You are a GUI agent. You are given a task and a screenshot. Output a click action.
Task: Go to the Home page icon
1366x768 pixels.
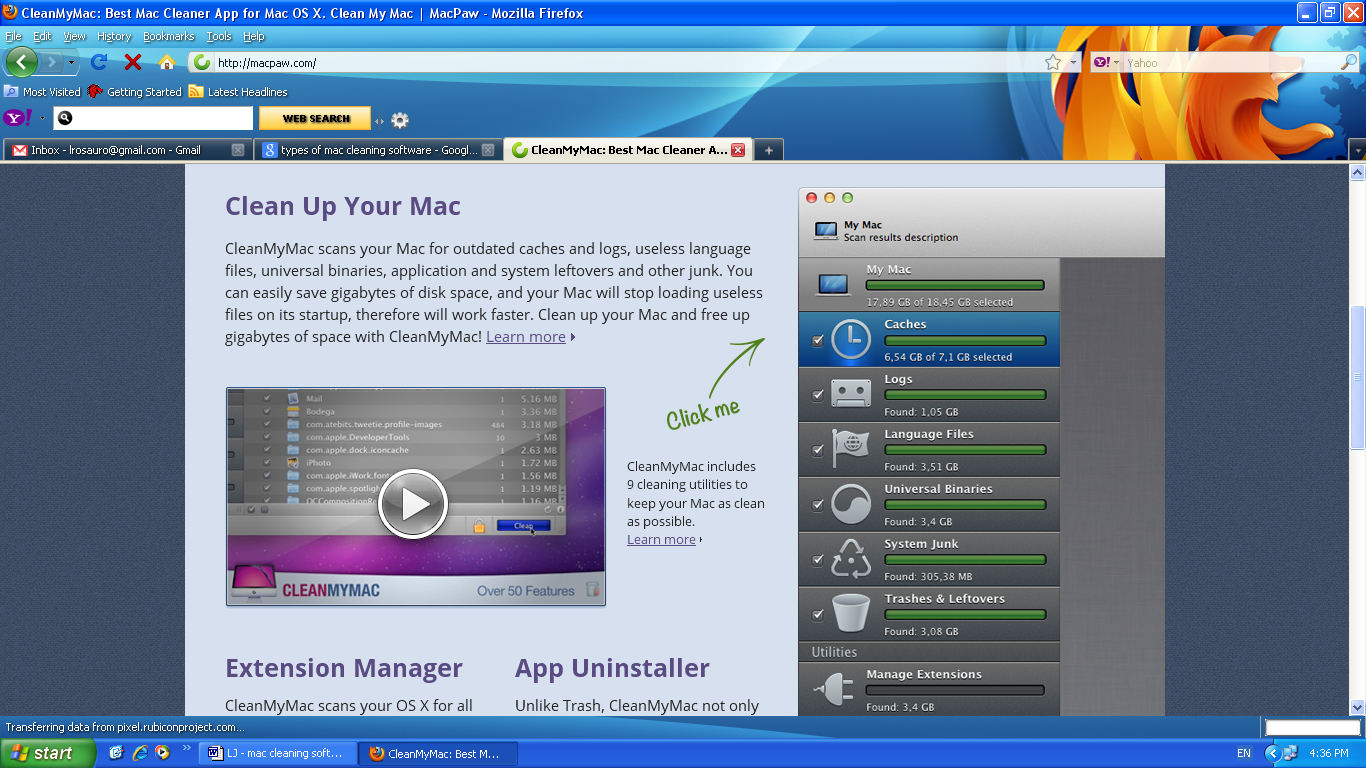click(167, 62)
